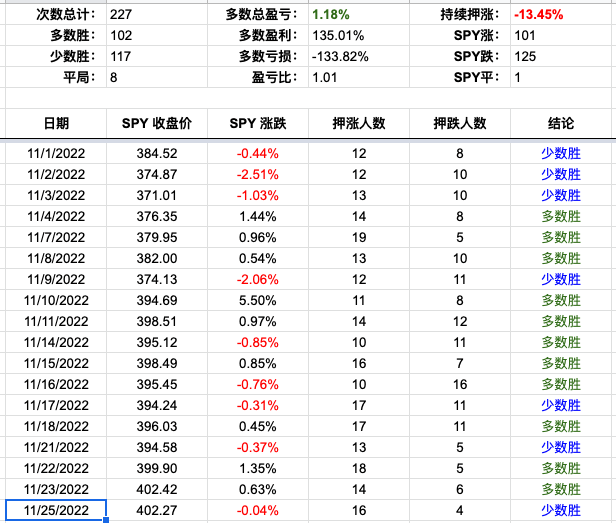Click the -0.76% change cell
Screen dimensions: 616x523
coord(258,385)
